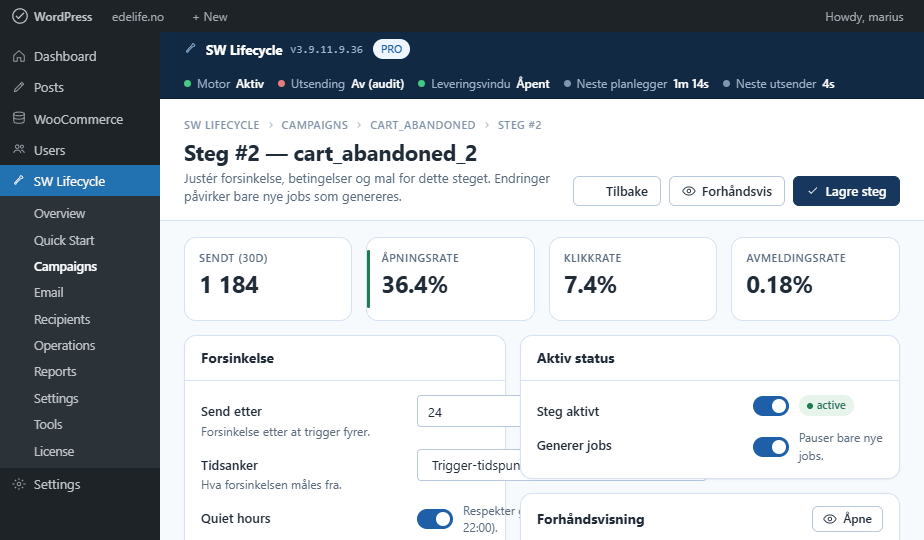
Task: Click the red Utsending status dot
Action: 282,84
